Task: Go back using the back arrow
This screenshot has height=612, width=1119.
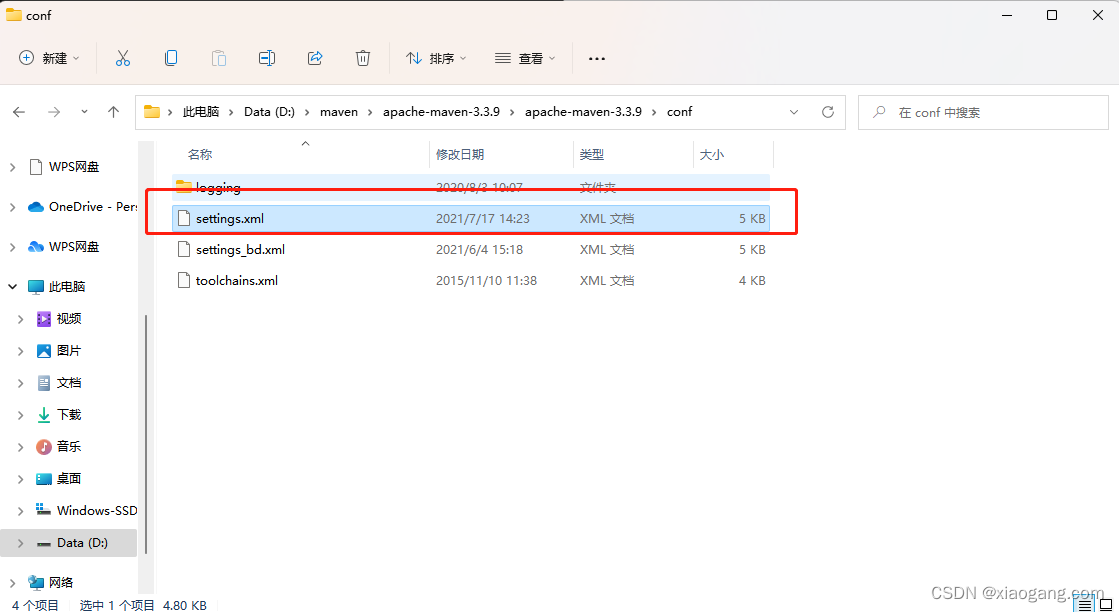Action: click(18, 112)
